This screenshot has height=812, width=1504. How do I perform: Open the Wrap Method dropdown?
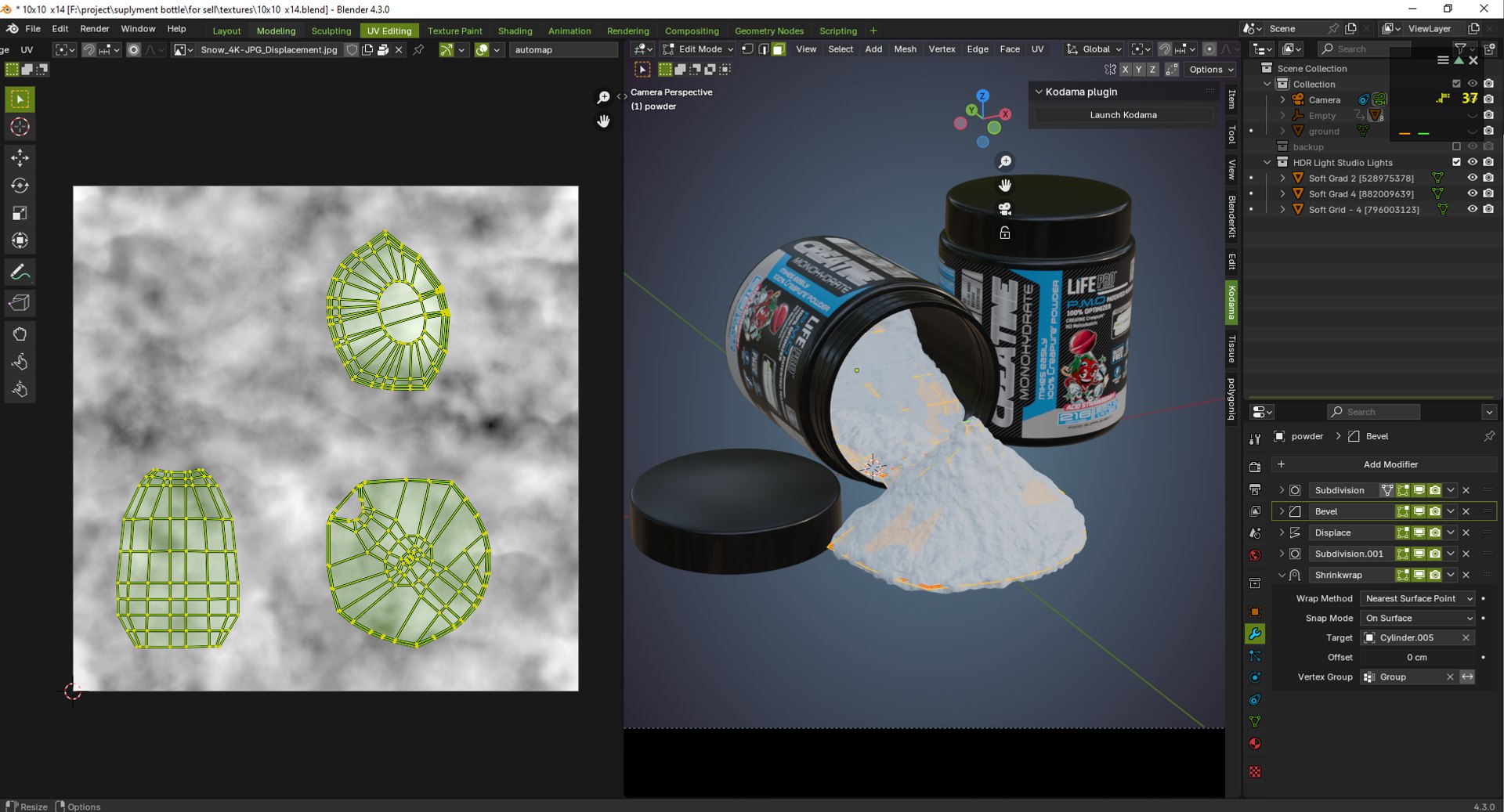point(1419,598)
